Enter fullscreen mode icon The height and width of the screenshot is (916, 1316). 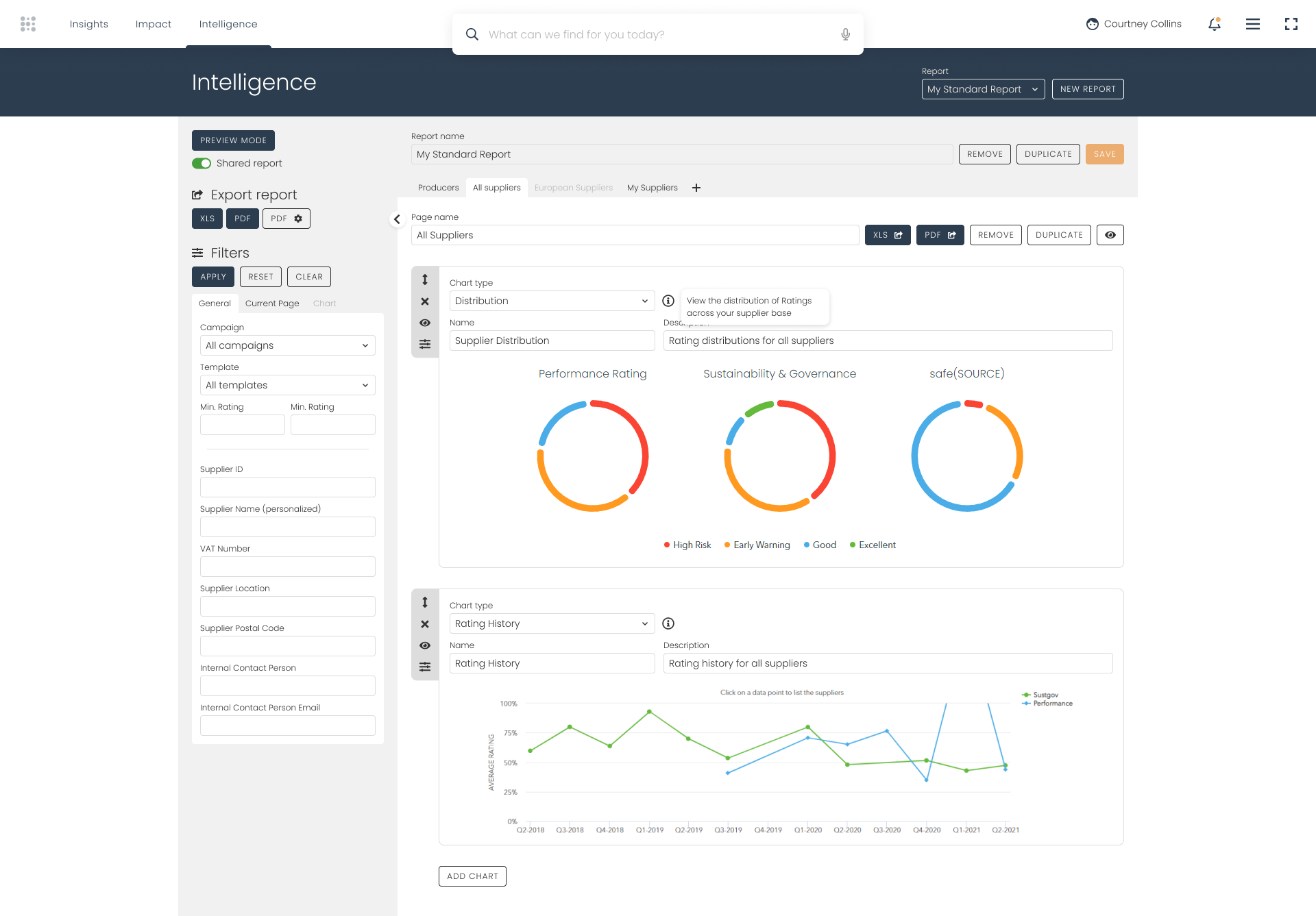coord(1291,24)
